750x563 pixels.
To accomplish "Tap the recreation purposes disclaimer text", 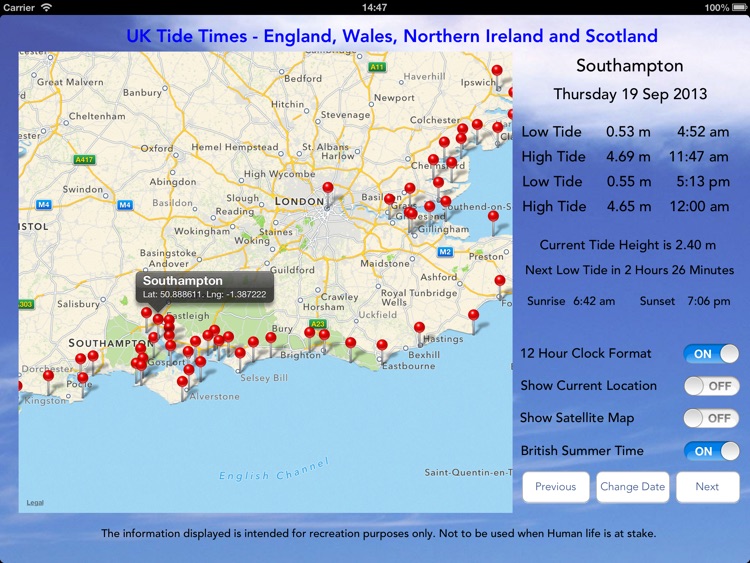I will pos(378,533).
